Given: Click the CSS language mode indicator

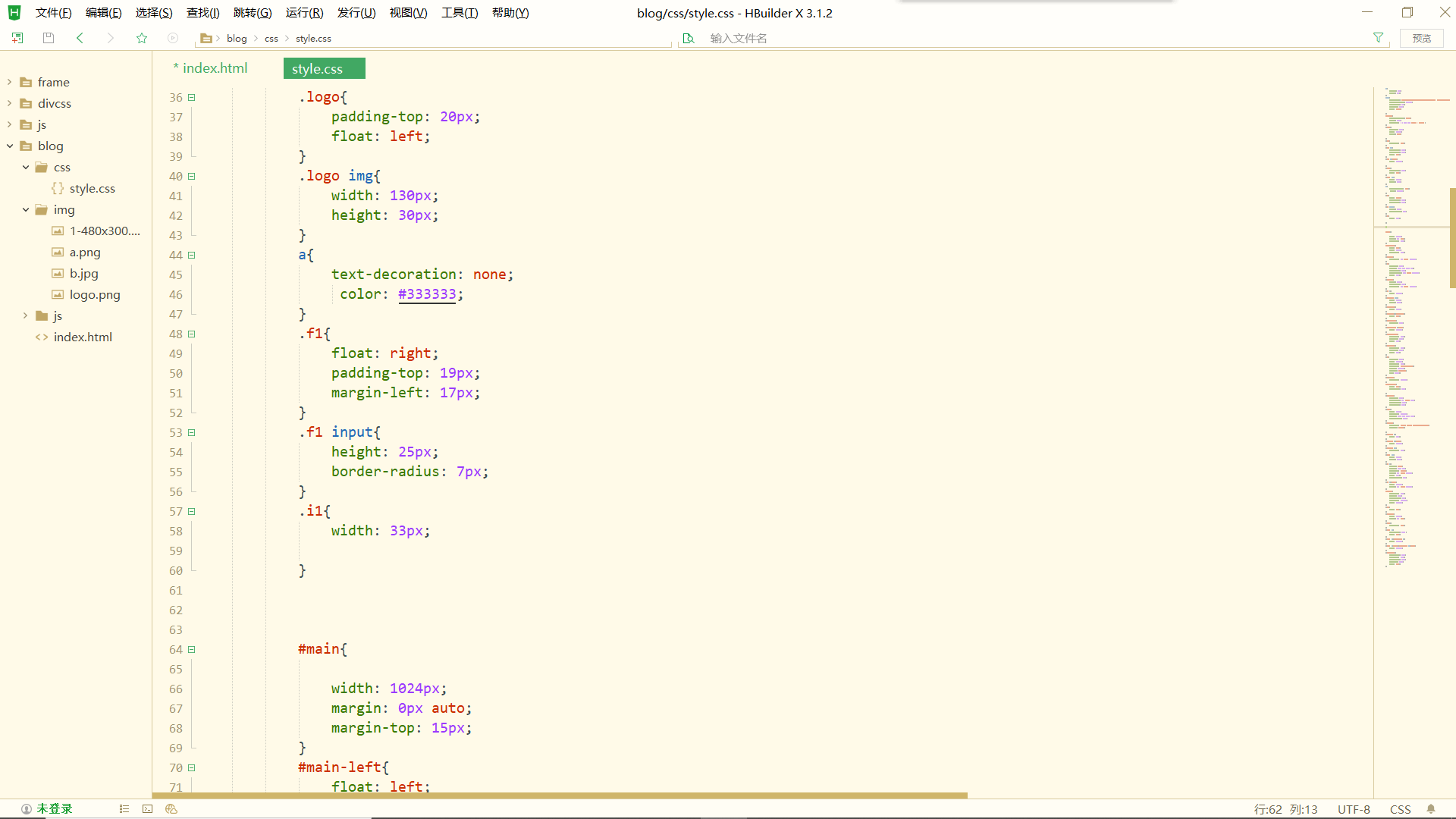Looking at the screenshot, I should [1400, 809].
